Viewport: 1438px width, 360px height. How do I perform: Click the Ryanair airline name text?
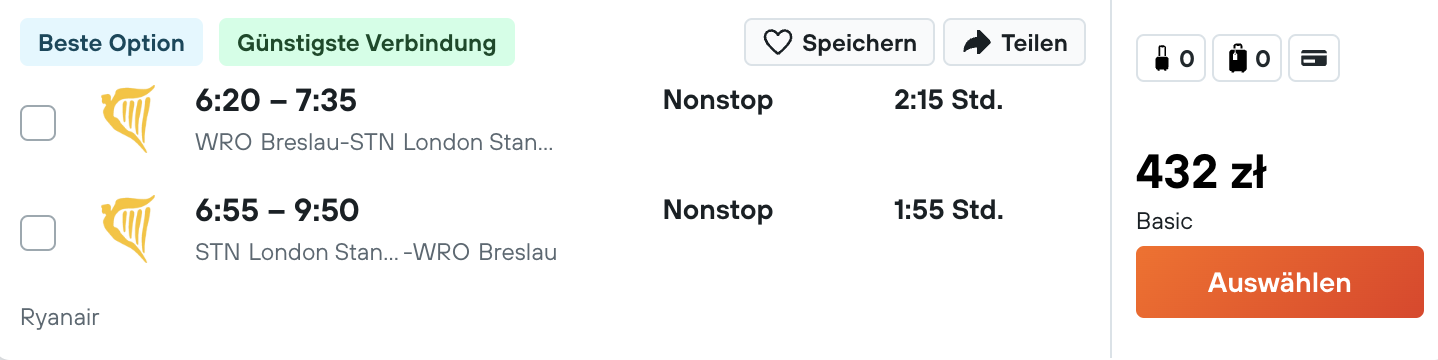[60, 318]
